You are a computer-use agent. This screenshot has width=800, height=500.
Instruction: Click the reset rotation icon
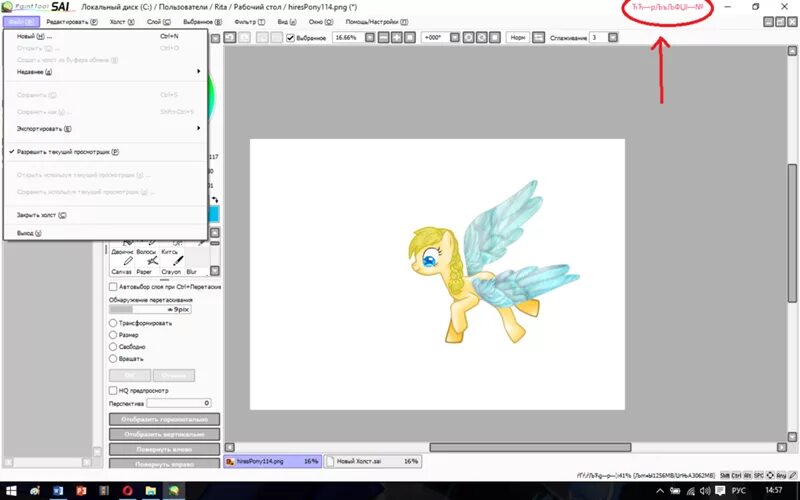(495, 38)
